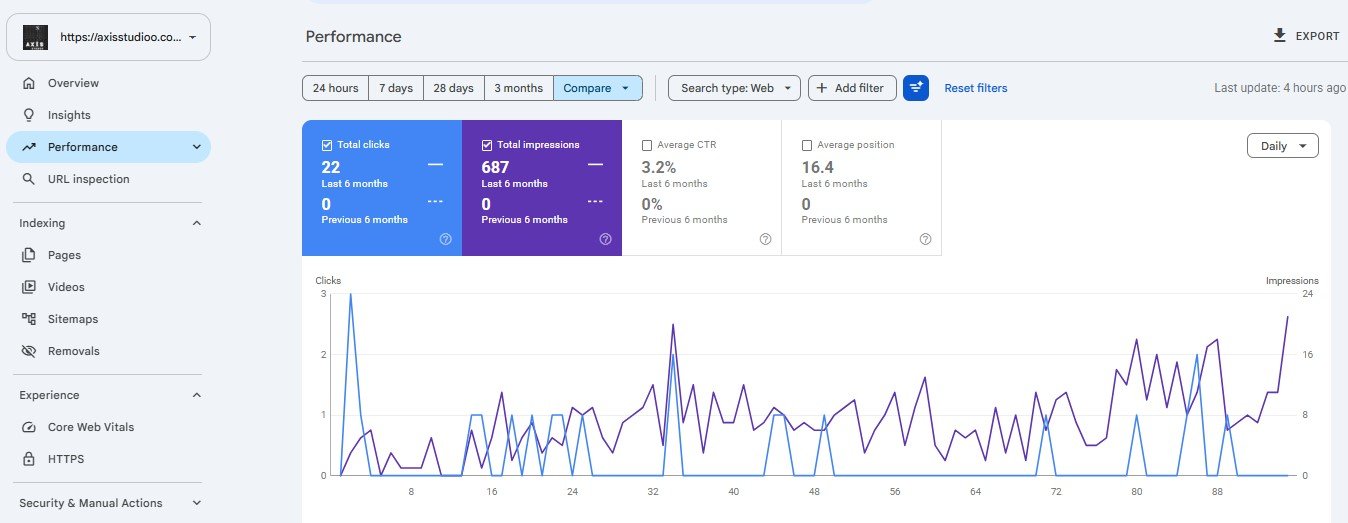Select the 28 days range tab
The image size is (1348, 523).
[453, 88]
